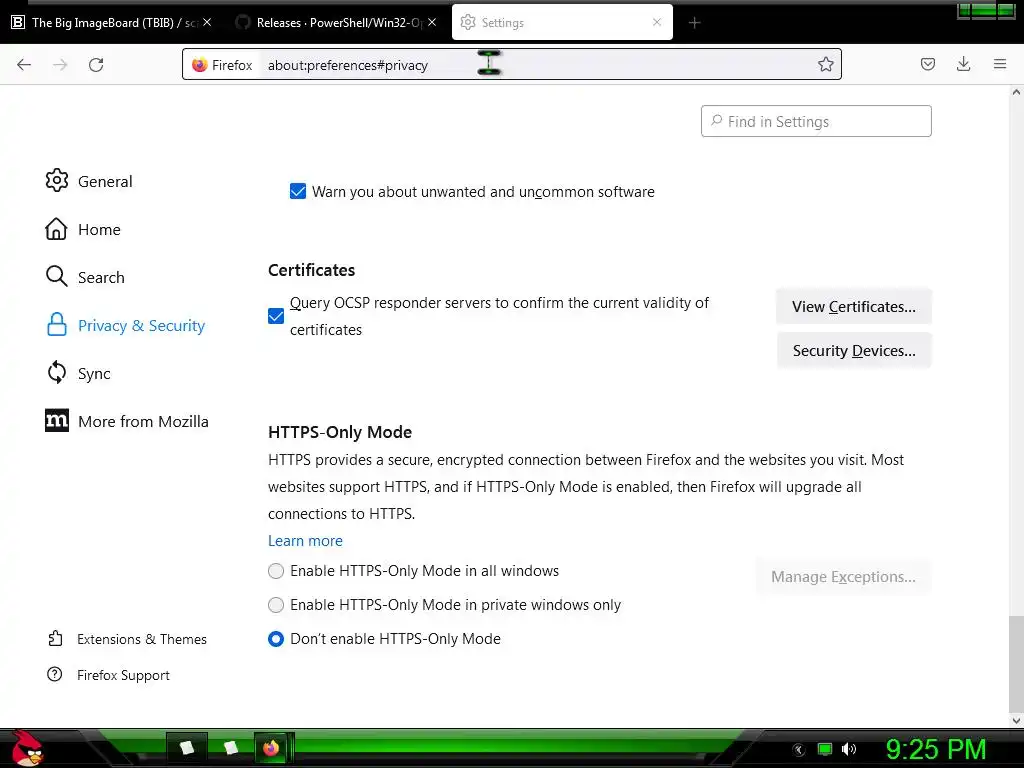Click Manage Exceptions button
Viewport: 1024px width, 768px height.
pos(843,577)
